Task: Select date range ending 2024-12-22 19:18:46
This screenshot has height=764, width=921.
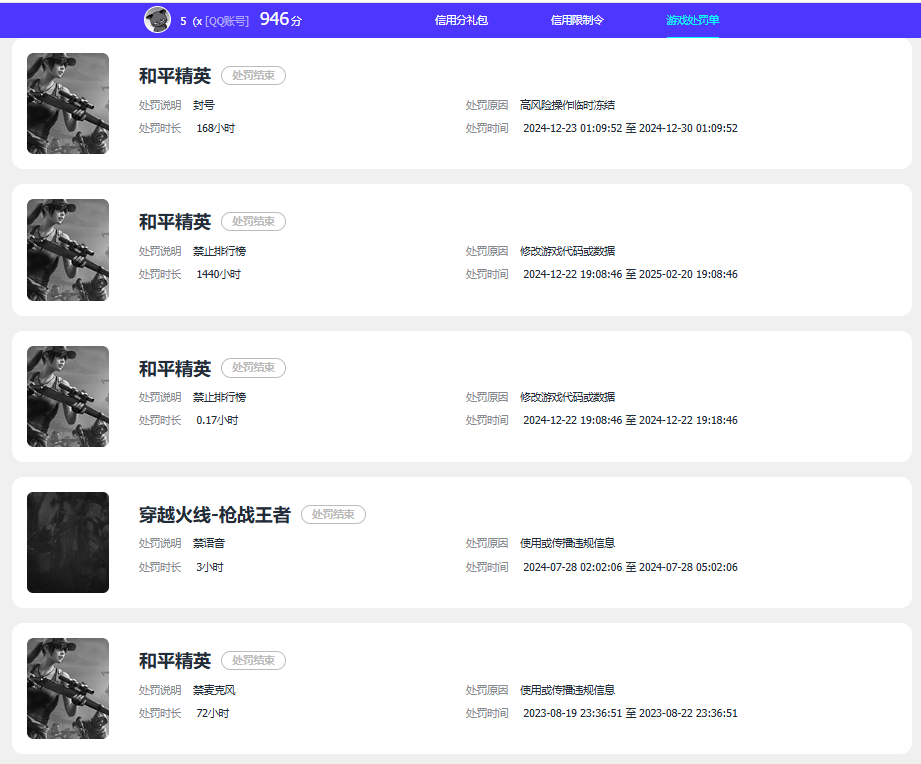Action: [x=630, y=420]
